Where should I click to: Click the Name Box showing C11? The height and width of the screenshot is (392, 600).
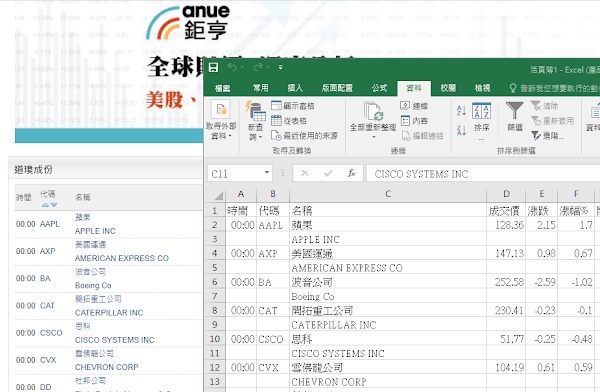tap(235, 174)
